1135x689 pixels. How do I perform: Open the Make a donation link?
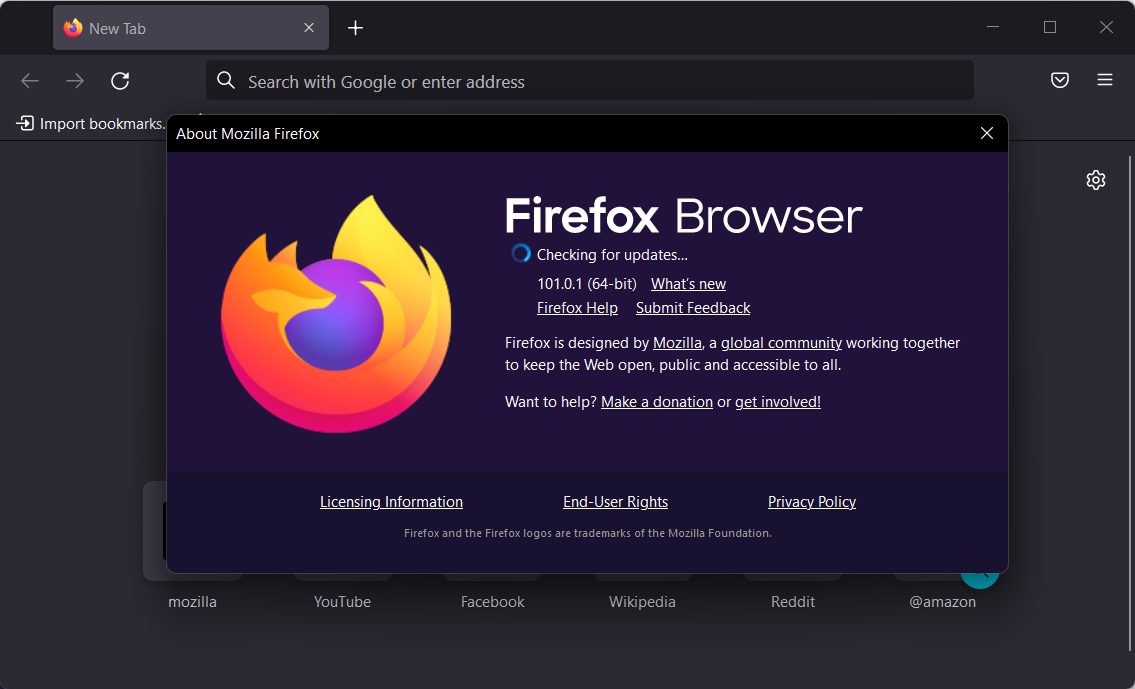tap(657, 402)
